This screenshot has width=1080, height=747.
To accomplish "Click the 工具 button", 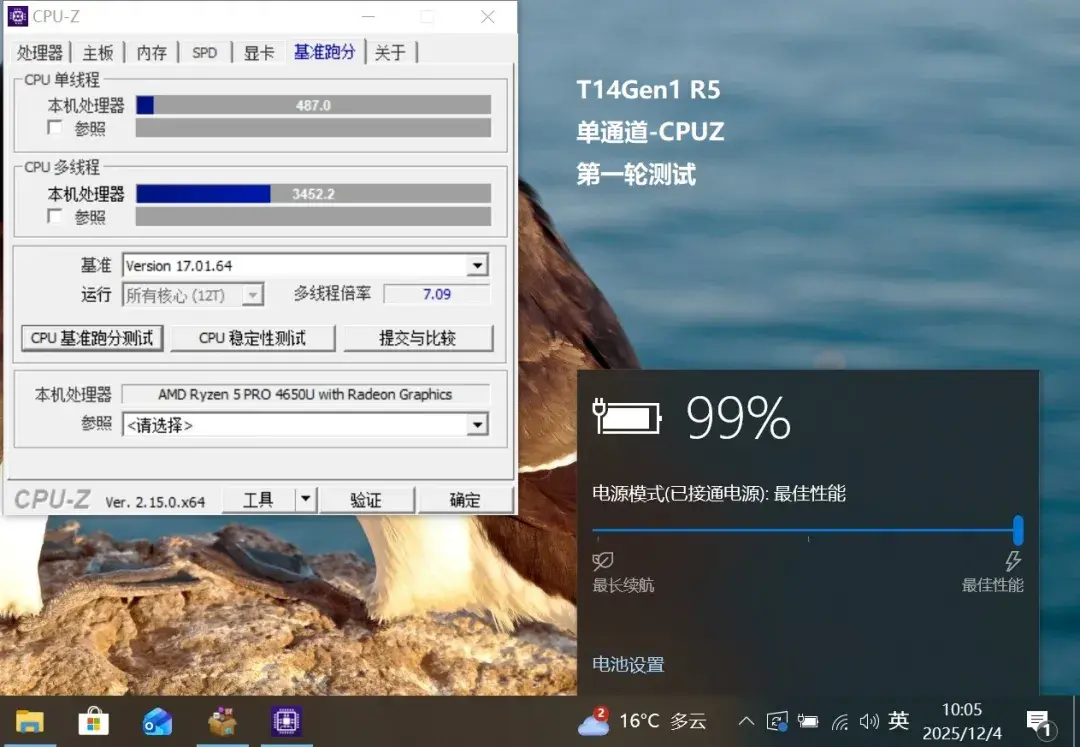I will [259, 499].
